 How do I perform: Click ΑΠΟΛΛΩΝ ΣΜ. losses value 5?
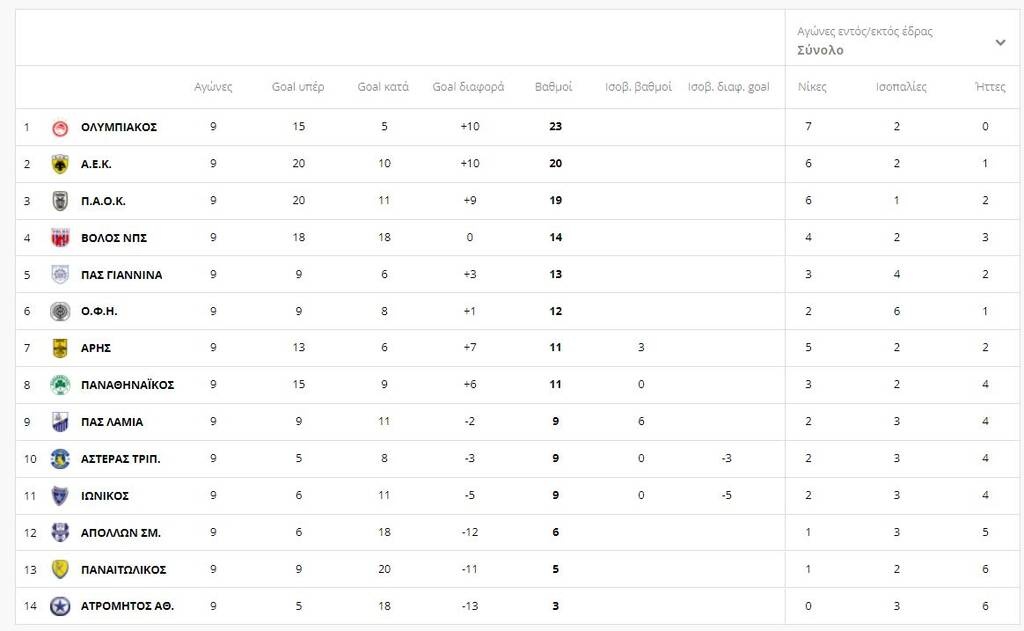[985, 532]
